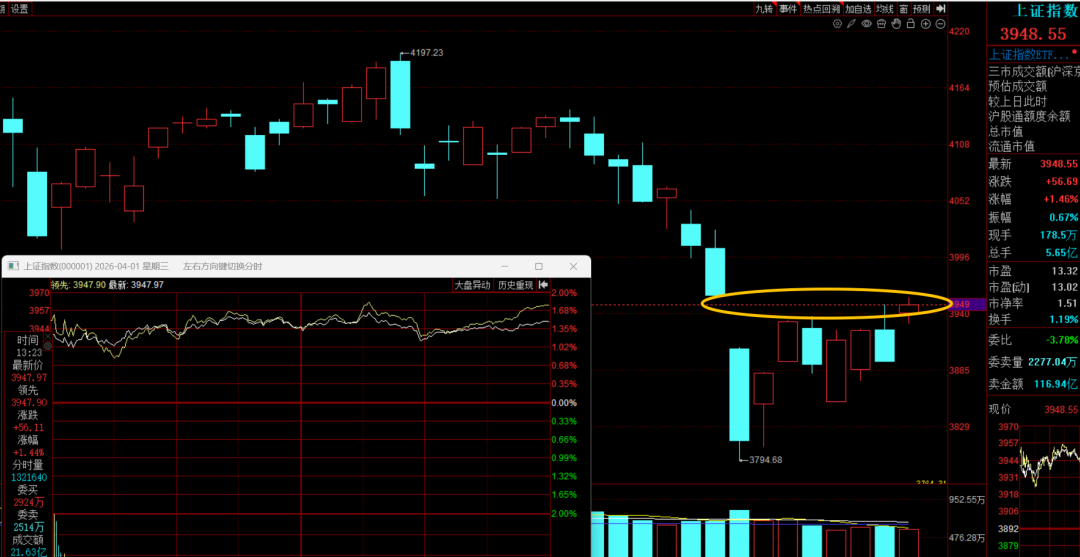Click the 最新: 3947.97 label in the popup
The width and height of the screenshot is (1080, 557).
[136, 285]
